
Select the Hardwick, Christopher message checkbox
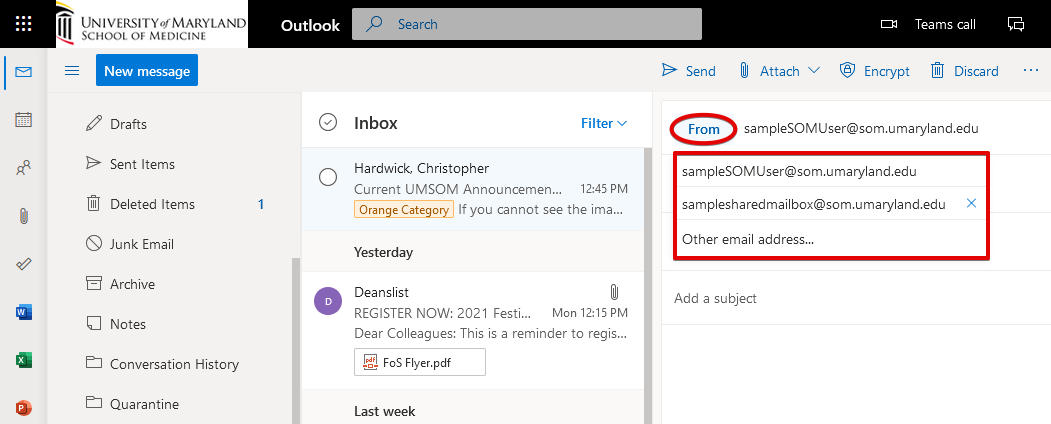pyautogui.click(x=327, y=177)
